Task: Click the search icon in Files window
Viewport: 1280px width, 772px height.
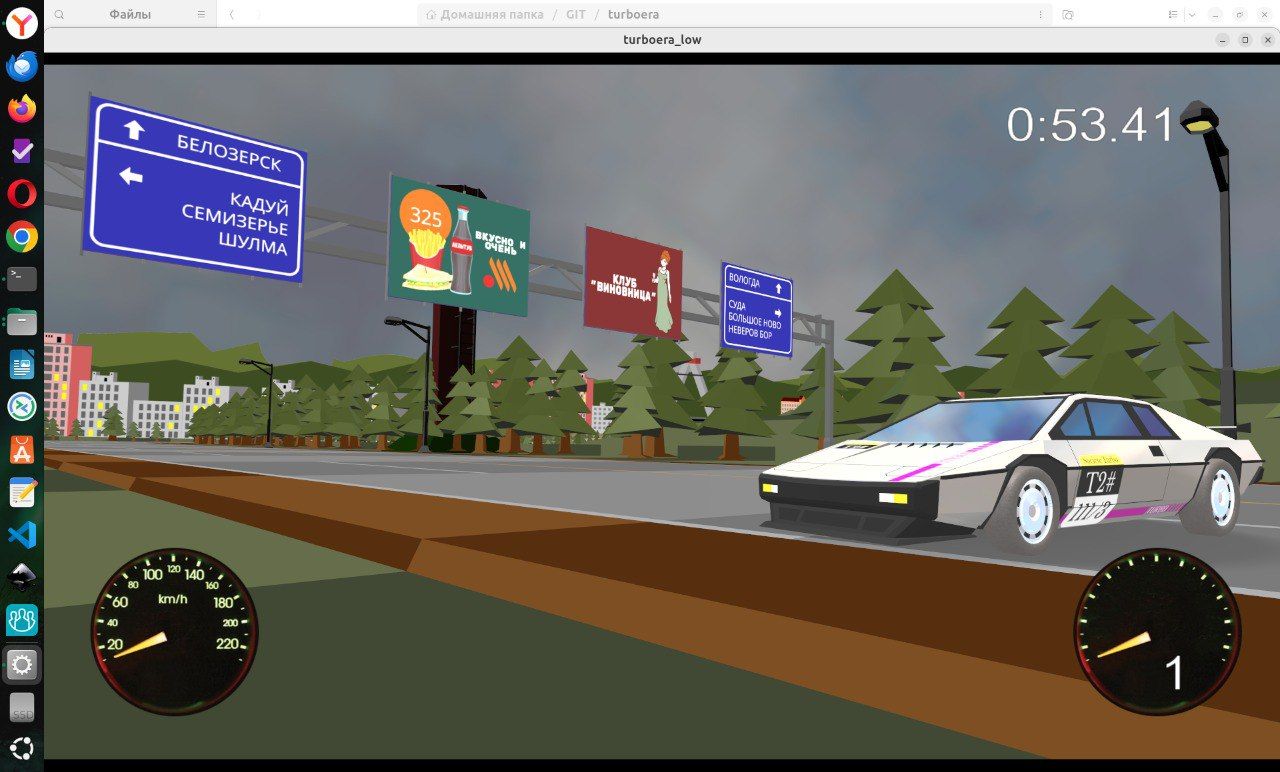Action: pos(60,15)
